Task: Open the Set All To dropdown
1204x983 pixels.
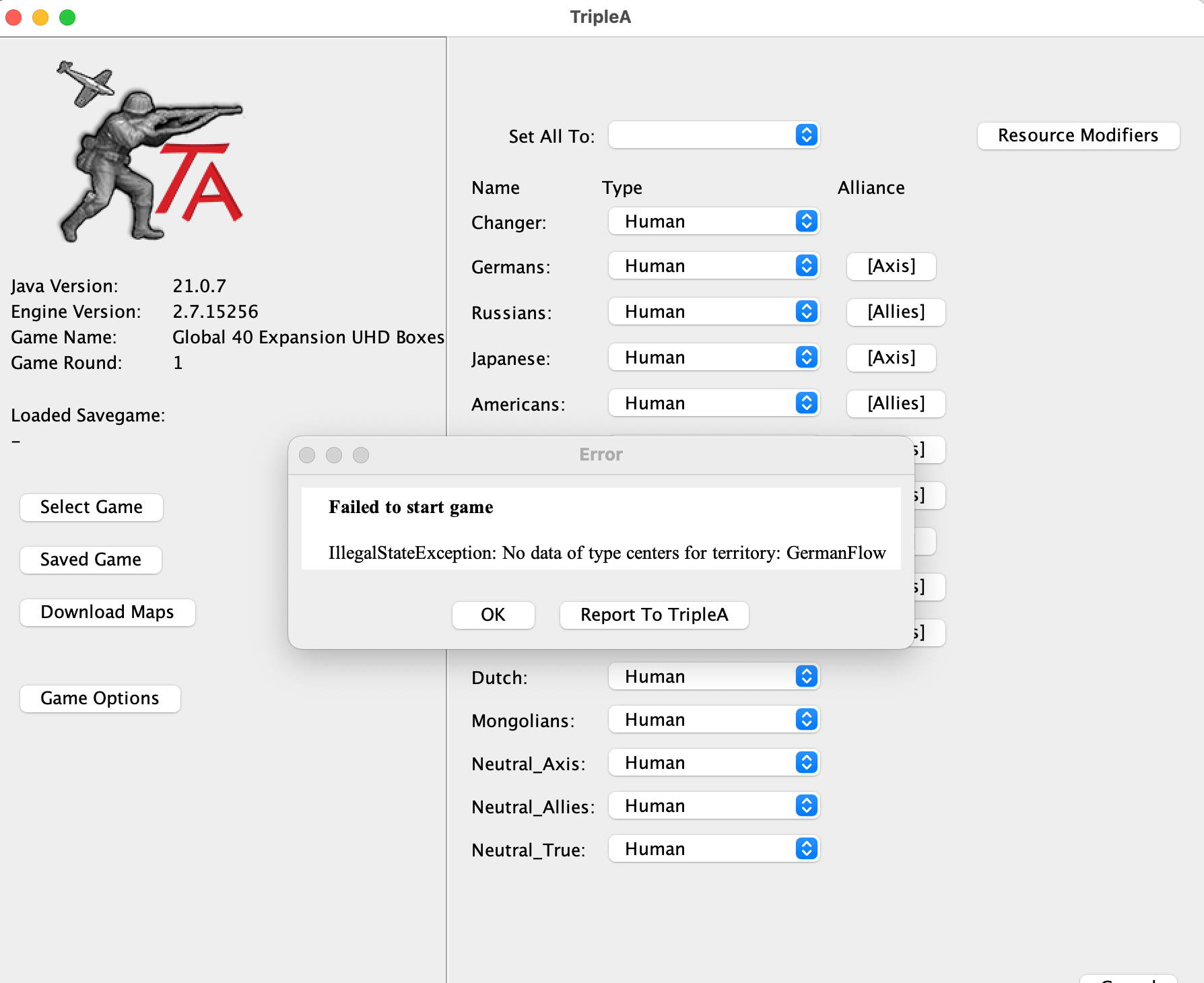Action: (x=713, y=135)
